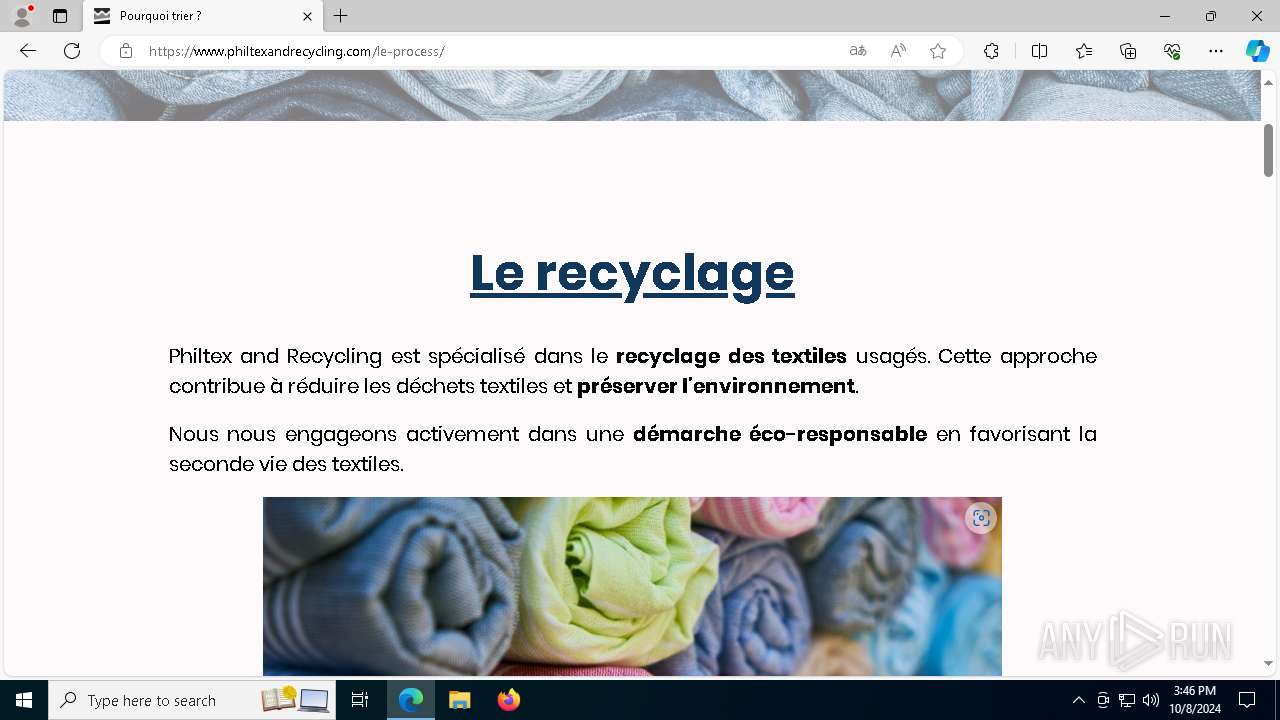Open the Collections panel
Image resolution: width=1280 pixels, height=720 pixels.
(x=1128, y=51)
